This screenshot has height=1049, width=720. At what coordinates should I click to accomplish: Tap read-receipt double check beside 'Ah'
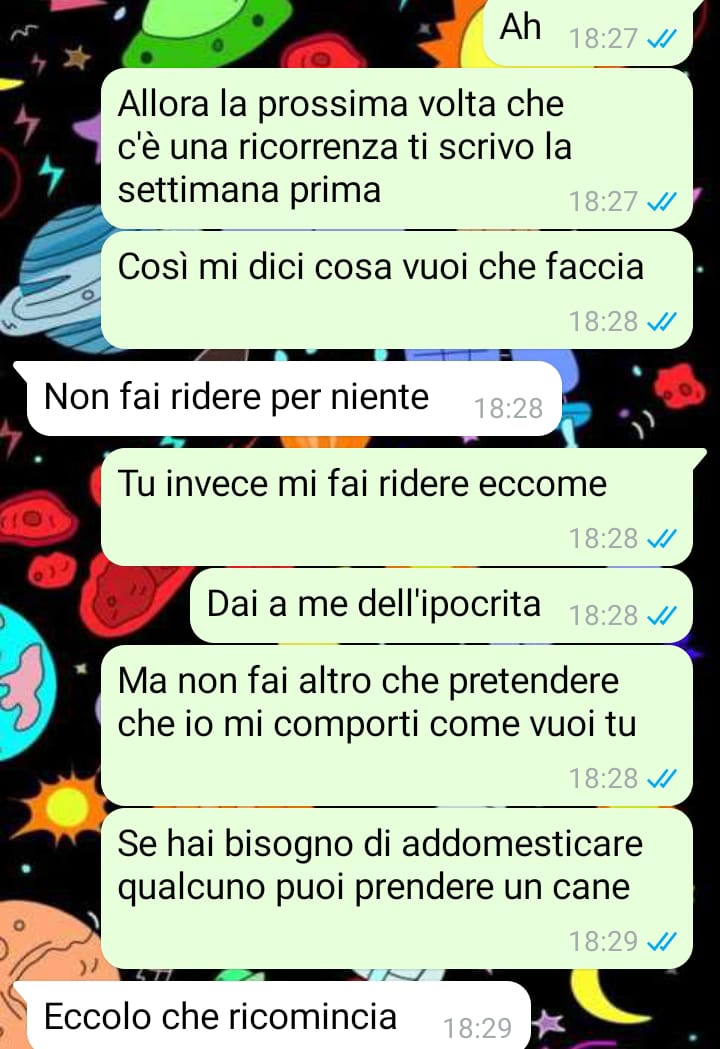click(x=662, y=39)
